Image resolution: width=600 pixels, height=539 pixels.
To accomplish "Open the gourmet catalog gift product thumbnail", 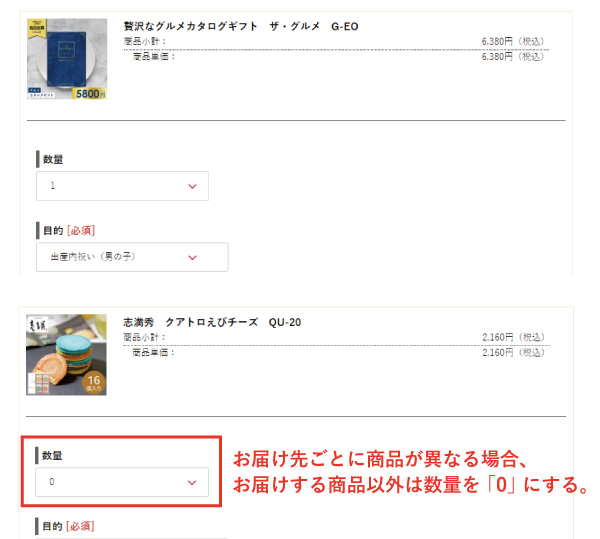I will point(67,59).
